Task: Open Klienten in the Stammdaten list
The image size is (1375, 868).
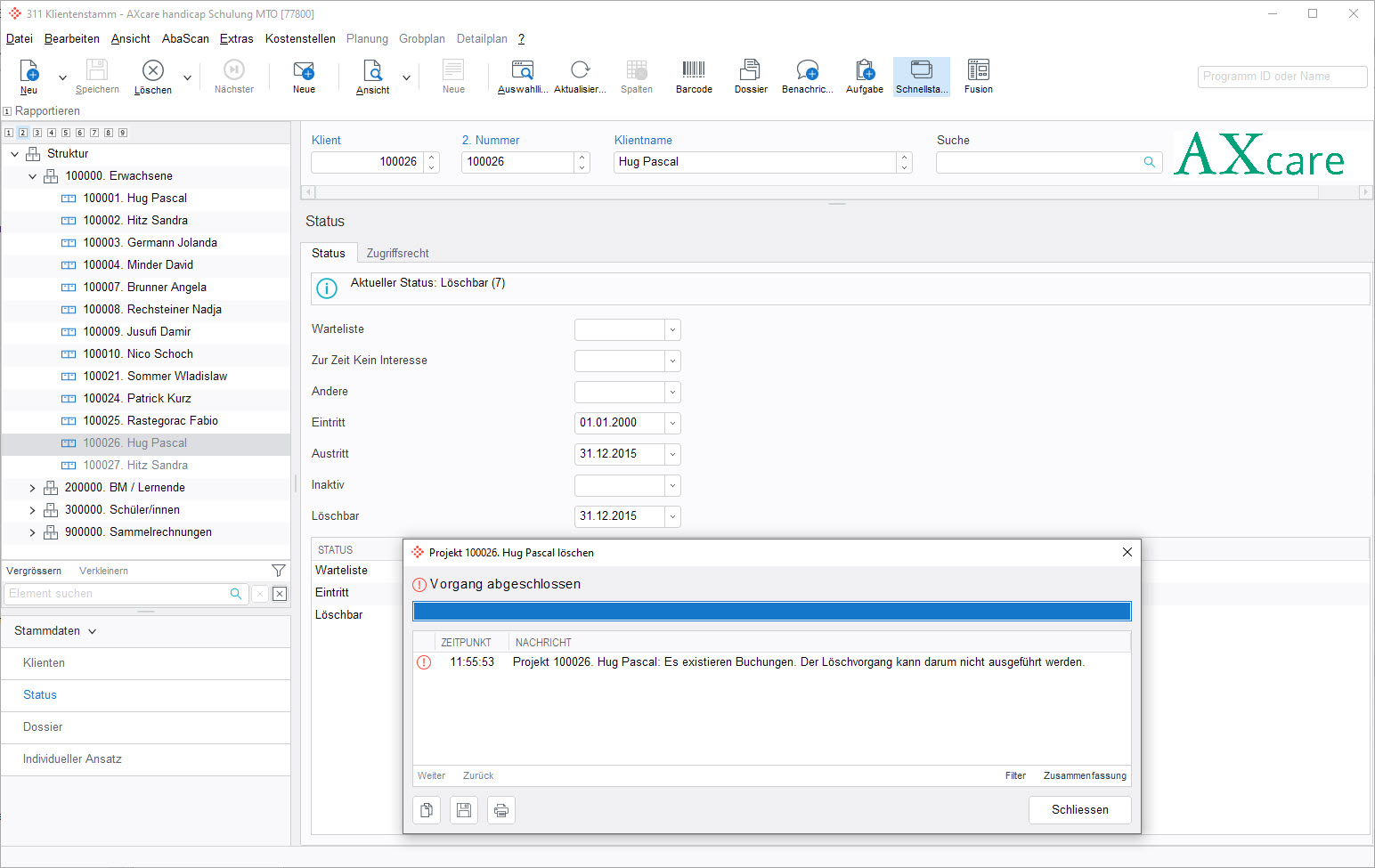Action: tap(146, 663)
